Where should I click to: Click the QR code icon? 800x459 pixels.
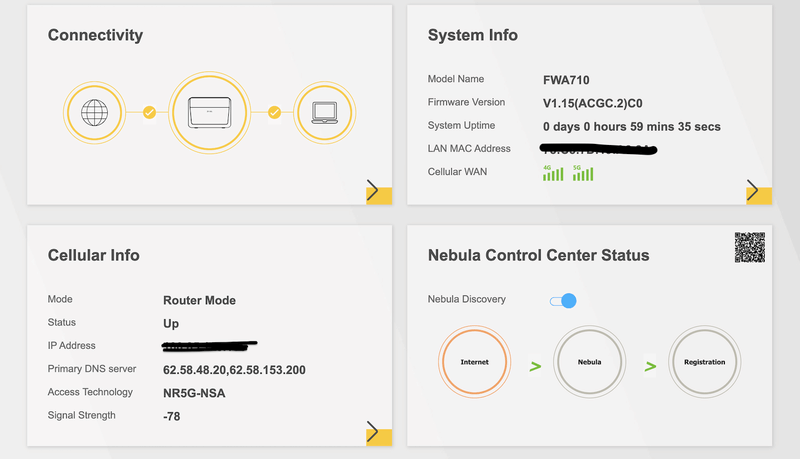click(x=750, y=247)
